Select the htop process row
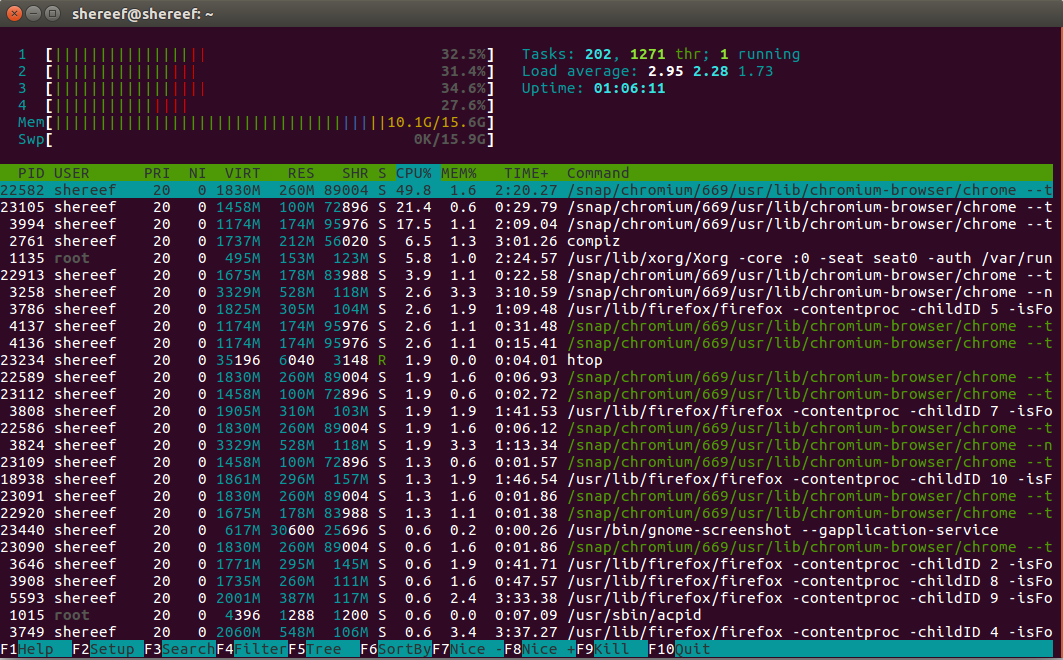Image resolution: width=1063 pixels, height=660 pixels. click(300, 359)
